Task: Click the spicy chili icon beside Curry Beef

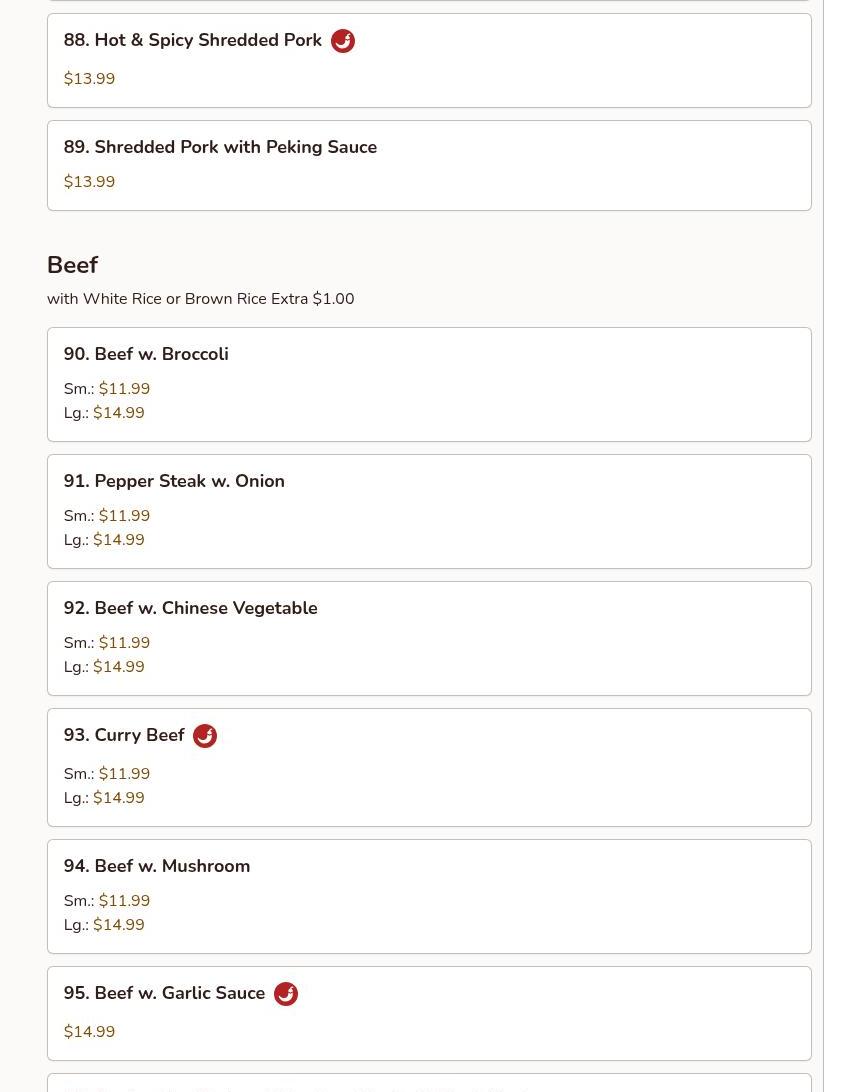Action: (x=205, y=736)
